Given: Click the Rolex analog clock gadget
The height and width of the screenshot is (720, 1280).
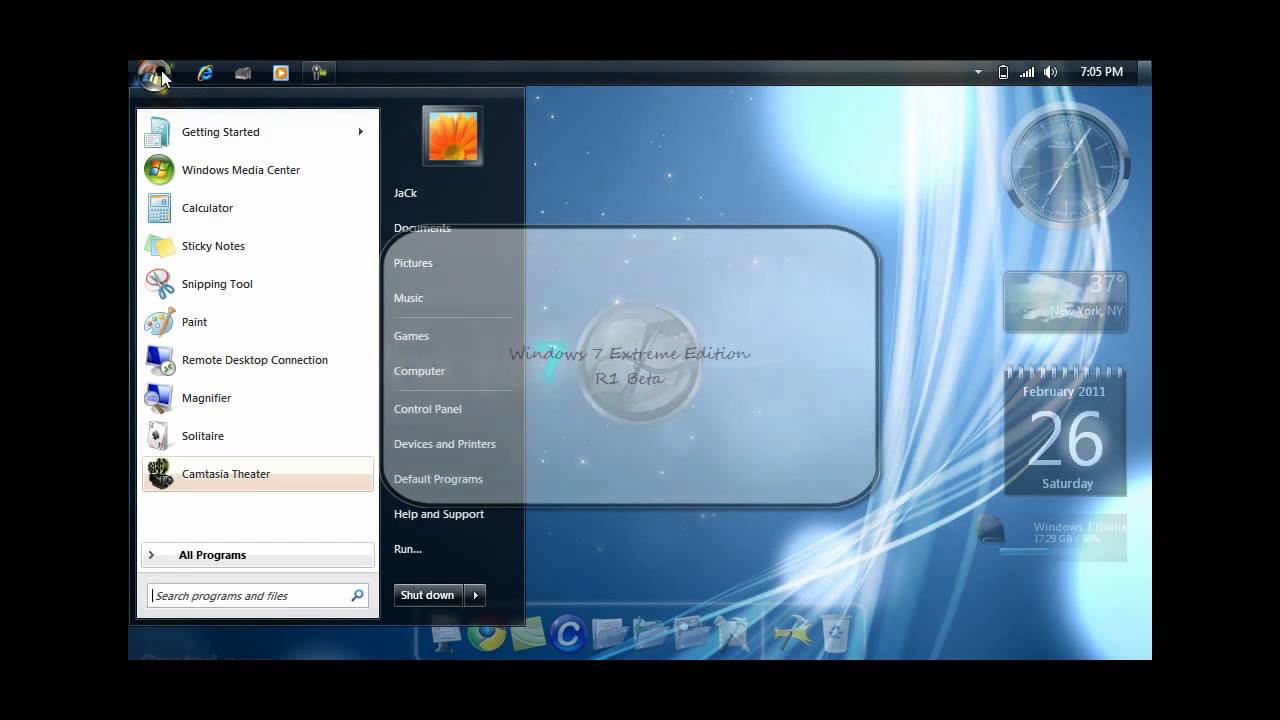Looking at the screenshot, I should pos(1066,166).
